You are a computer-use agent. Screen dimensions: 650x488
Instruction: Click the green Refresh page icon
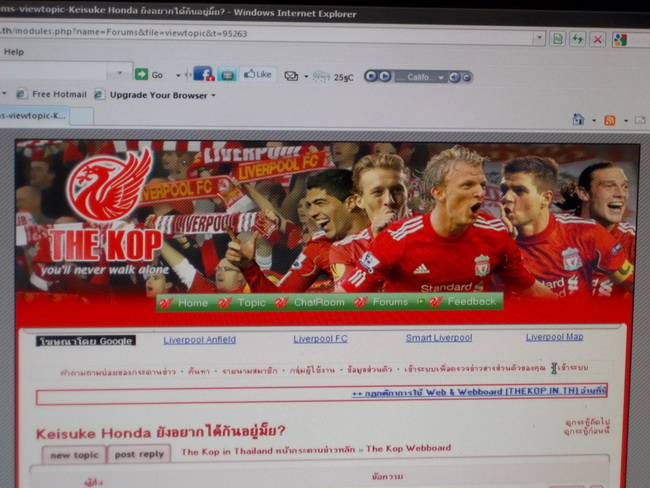coord(577,39)
